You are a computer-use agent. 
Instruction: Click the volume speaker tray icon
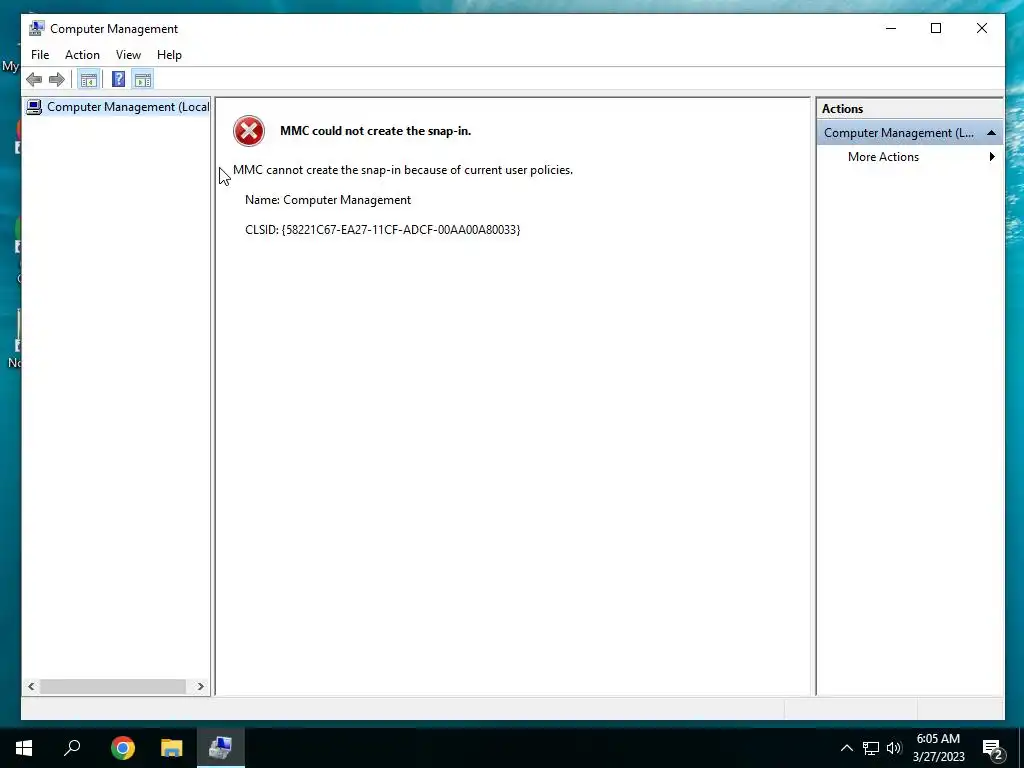click(894, 748)
